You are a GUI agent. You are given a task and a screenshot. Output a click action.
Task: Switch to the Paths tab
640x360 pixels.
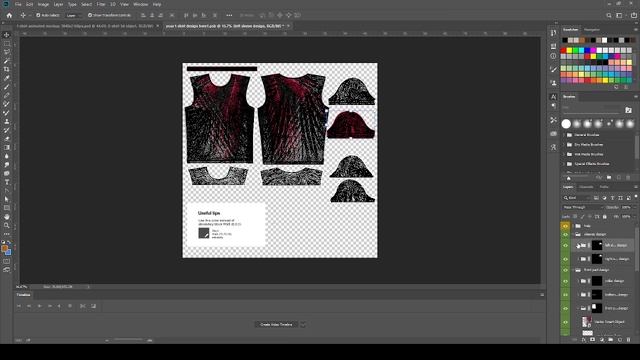pyautogui.click(x=604, y=187)
